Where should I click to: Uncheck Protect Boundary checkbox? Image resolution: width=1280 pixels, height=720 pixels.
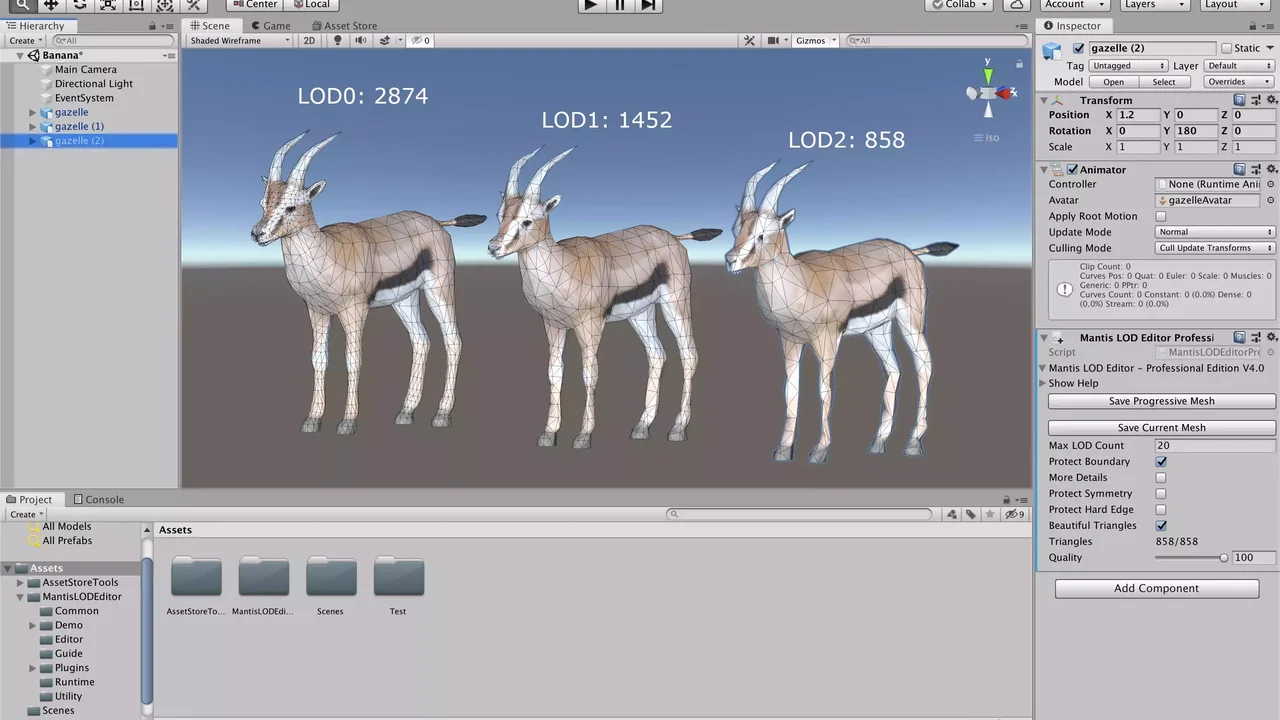(x=1161, y=462)
